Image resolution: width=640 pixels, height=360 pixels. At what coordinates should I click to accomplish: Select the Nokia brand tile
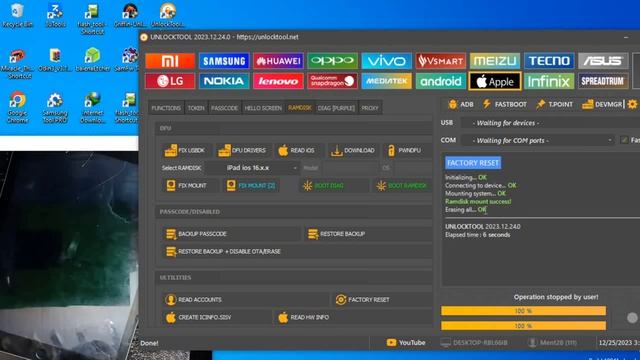tap(224, 81)
